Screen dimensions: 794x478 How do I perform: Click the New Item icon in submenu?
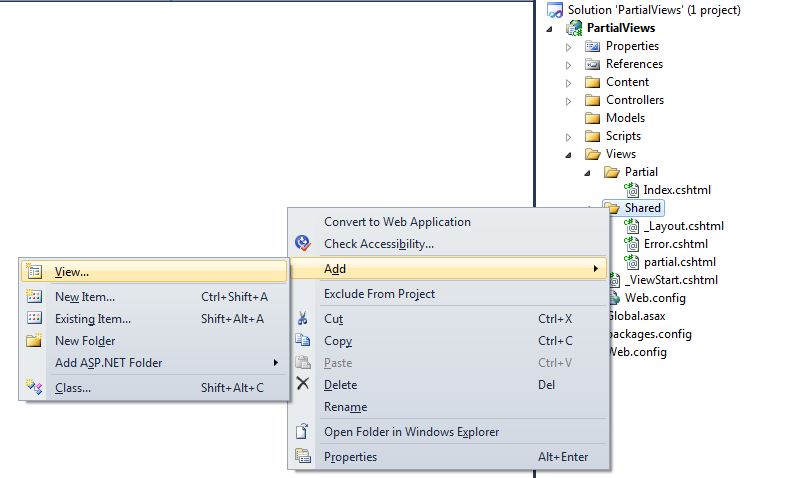coord(34,296)
